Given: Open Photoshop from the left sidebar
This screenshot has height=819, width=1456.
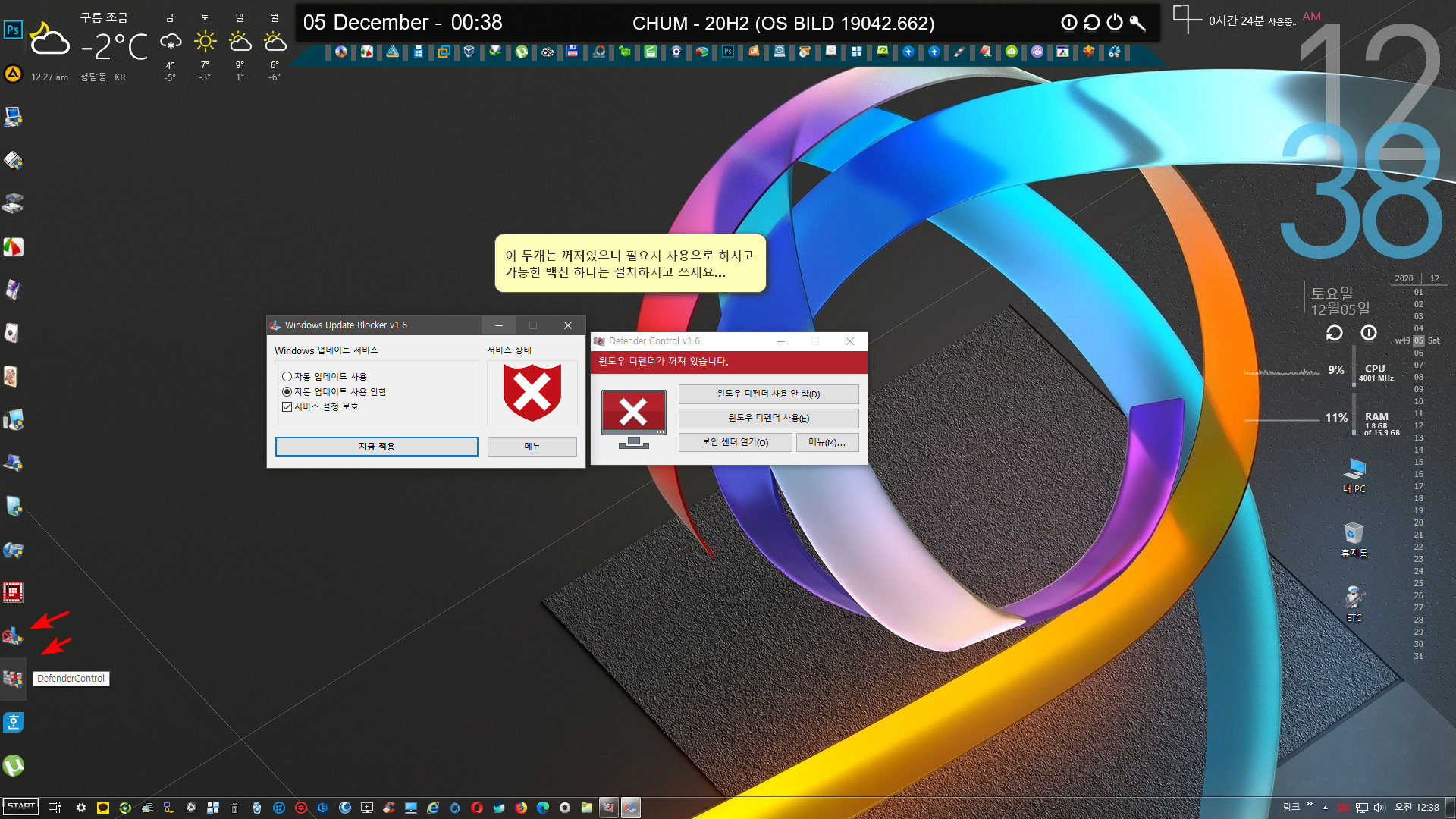Looking at the screenshot, I should pyautogui.click(x=13, y=30).
